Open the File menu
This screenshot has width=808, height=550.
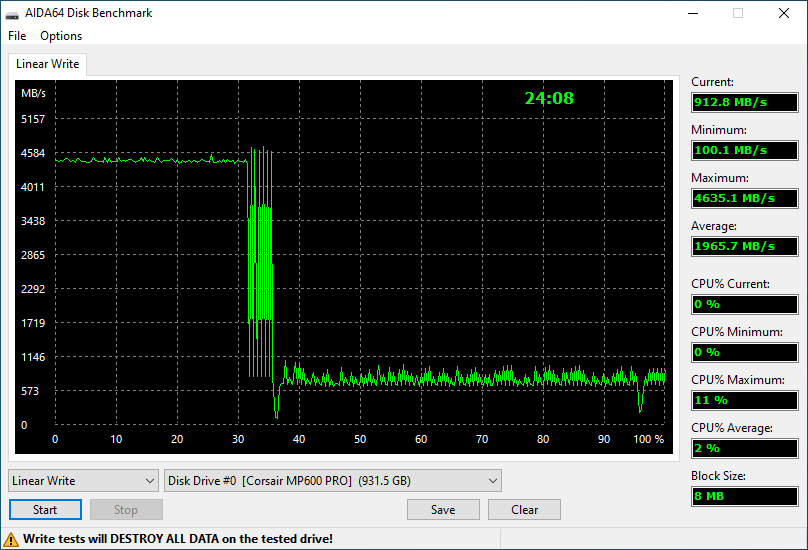(x=17, y=36)
